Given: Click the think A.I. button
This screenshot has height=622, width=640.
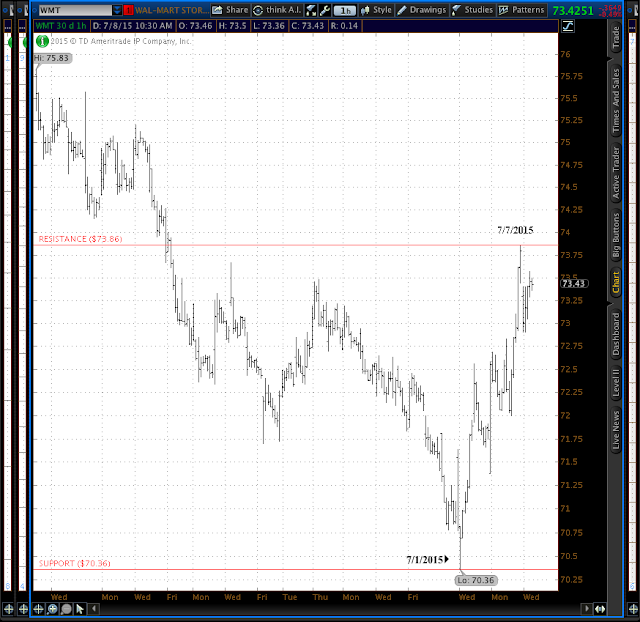Looking at the screenshot, I should click(x=277, y=10).
